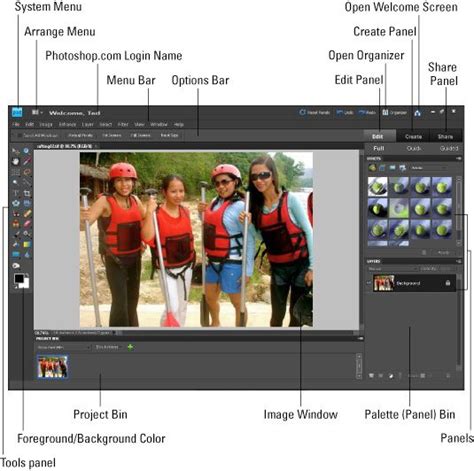Open the layer blend mode dropdown
This screenshot has width=474, height=471.
click(392, 269)
